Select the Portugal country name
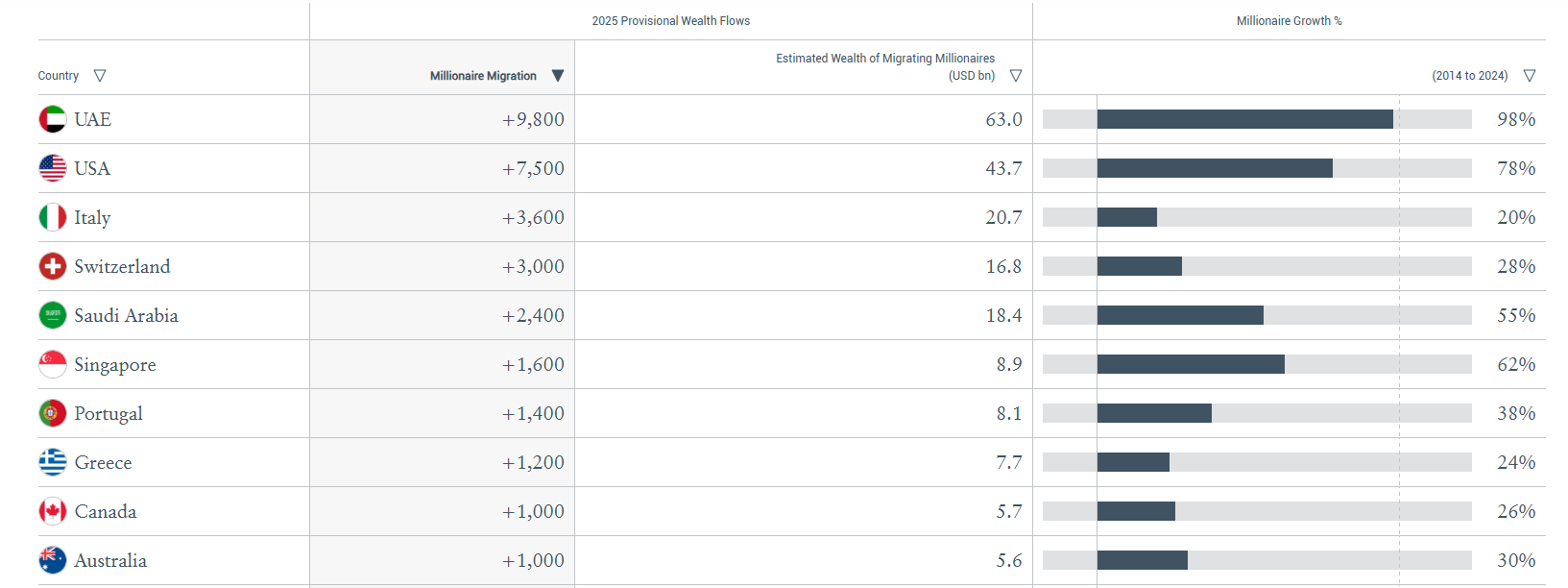This screenshot has height=588, width=1568. pos(109,414)
